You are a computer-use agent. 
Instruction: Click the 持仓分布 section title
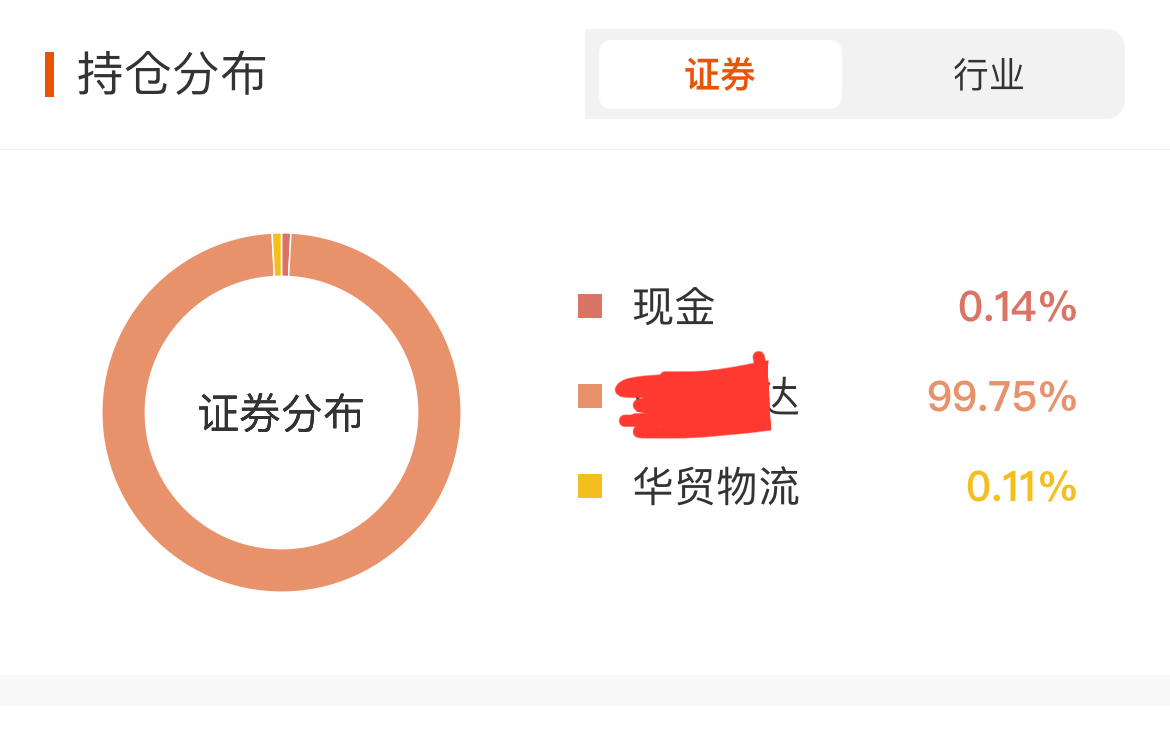(172, 74)
